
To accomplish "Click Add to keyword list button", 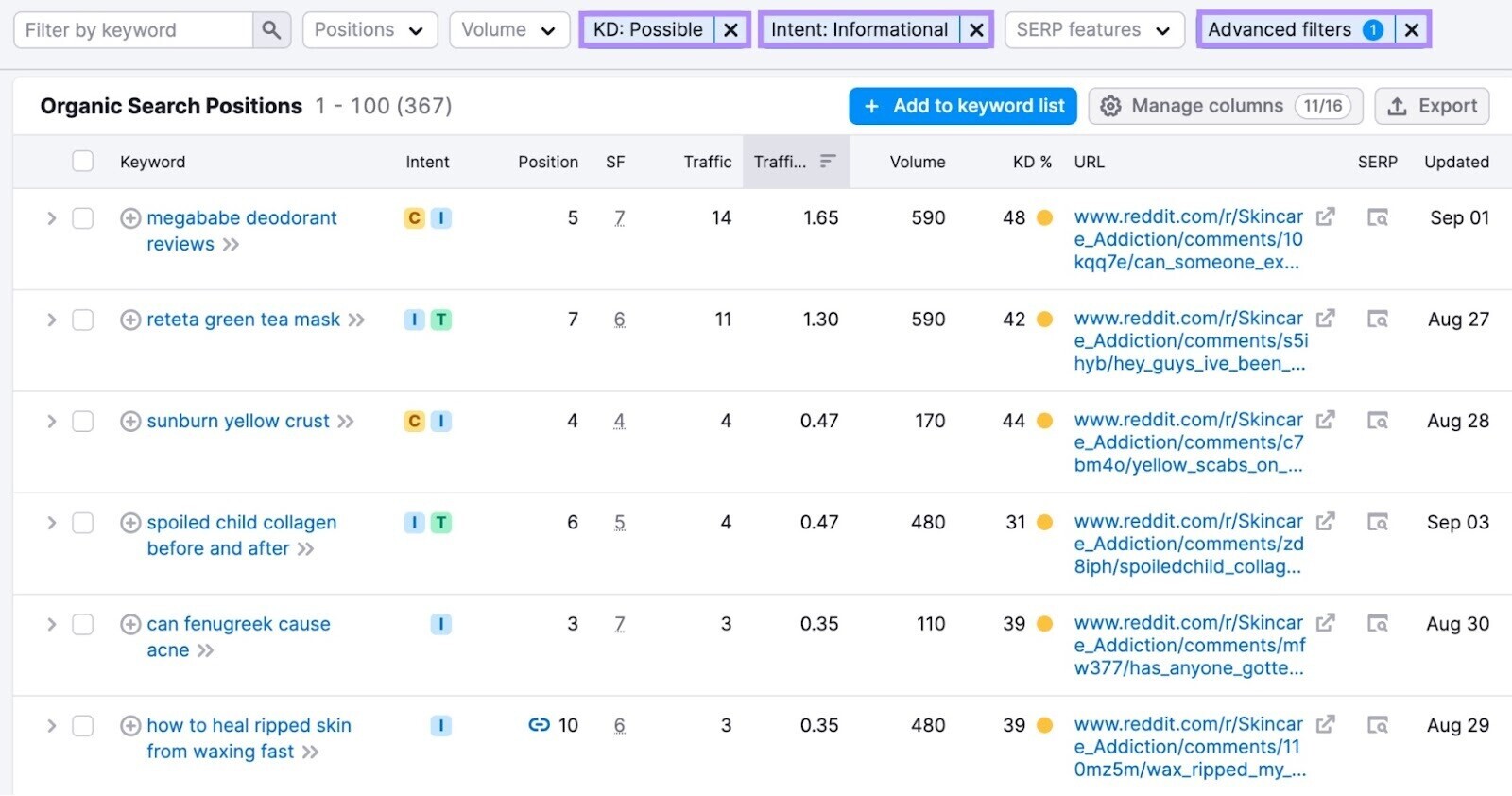I will point(963,106).
